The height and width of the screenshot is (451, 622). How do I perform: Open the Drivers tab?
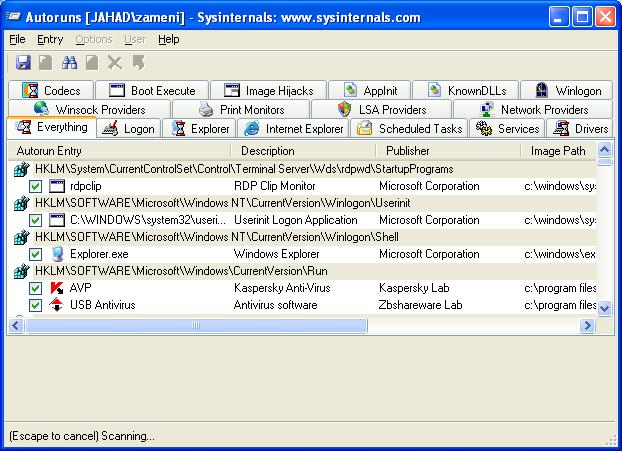click(580, 129)
